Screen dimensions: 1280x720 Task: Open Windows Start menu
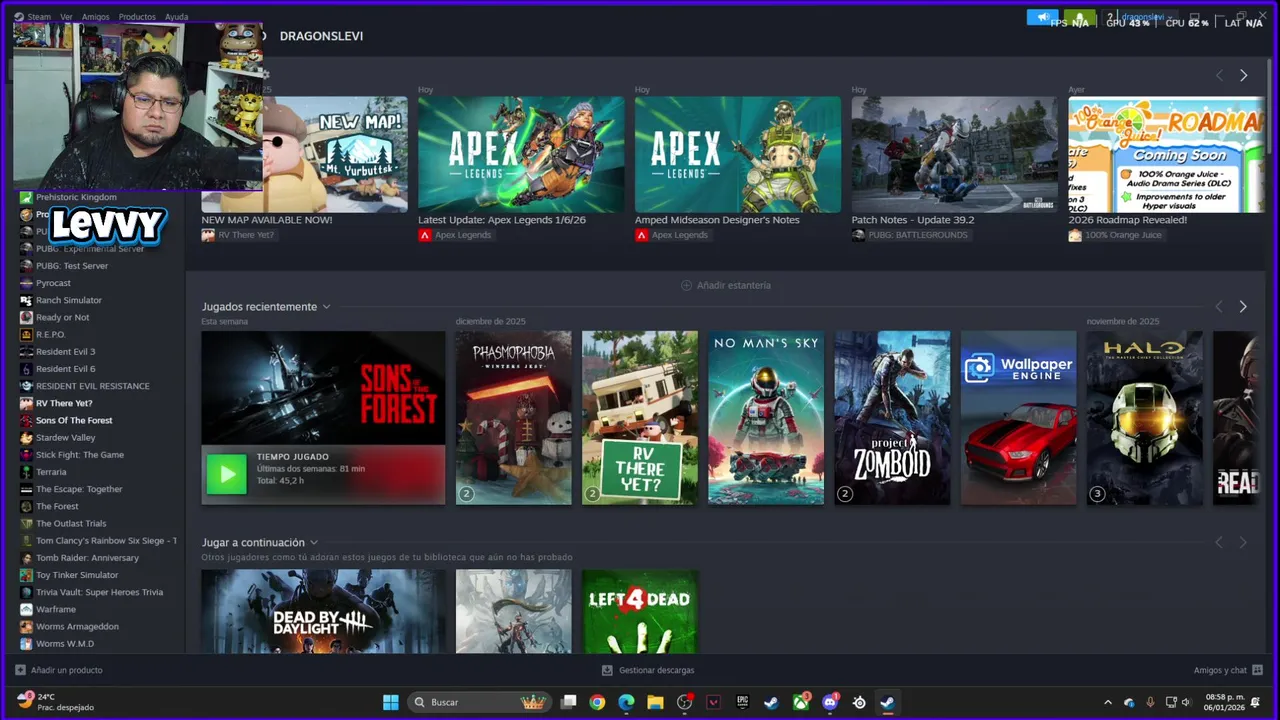391,702
